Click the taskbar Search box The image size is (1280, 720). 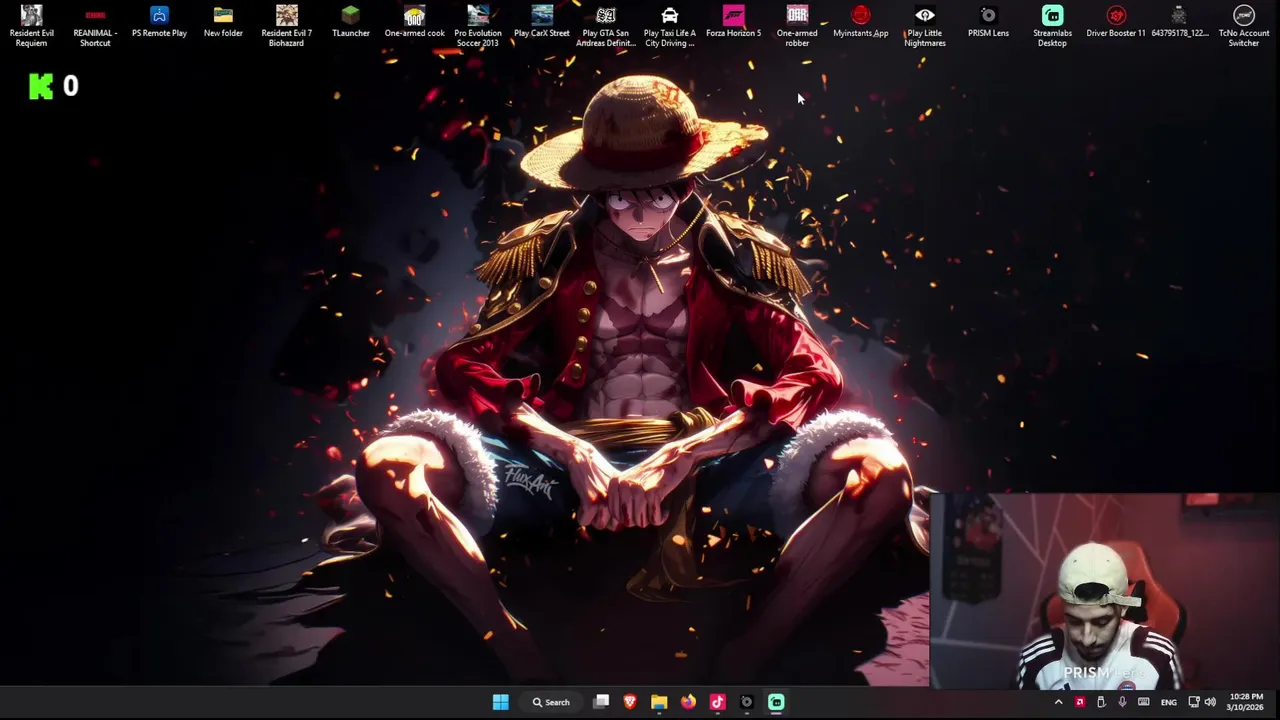551,702
